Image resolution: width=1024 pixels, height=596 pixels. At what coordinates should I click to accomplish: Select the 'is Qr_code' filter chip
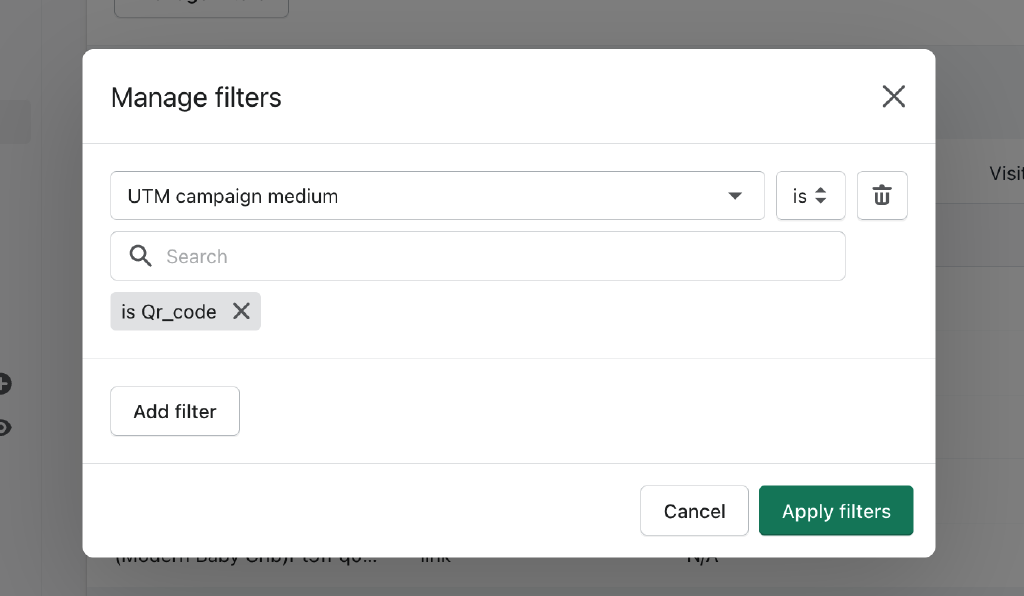tap(168, 311)
